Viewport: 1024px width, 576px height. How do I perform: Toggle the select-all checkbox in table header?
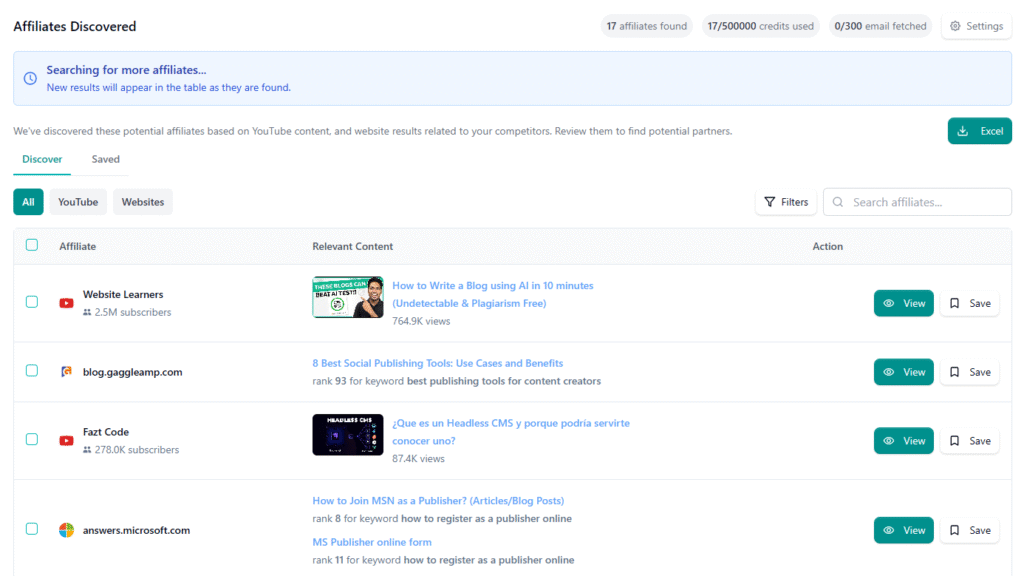[32, 245]
